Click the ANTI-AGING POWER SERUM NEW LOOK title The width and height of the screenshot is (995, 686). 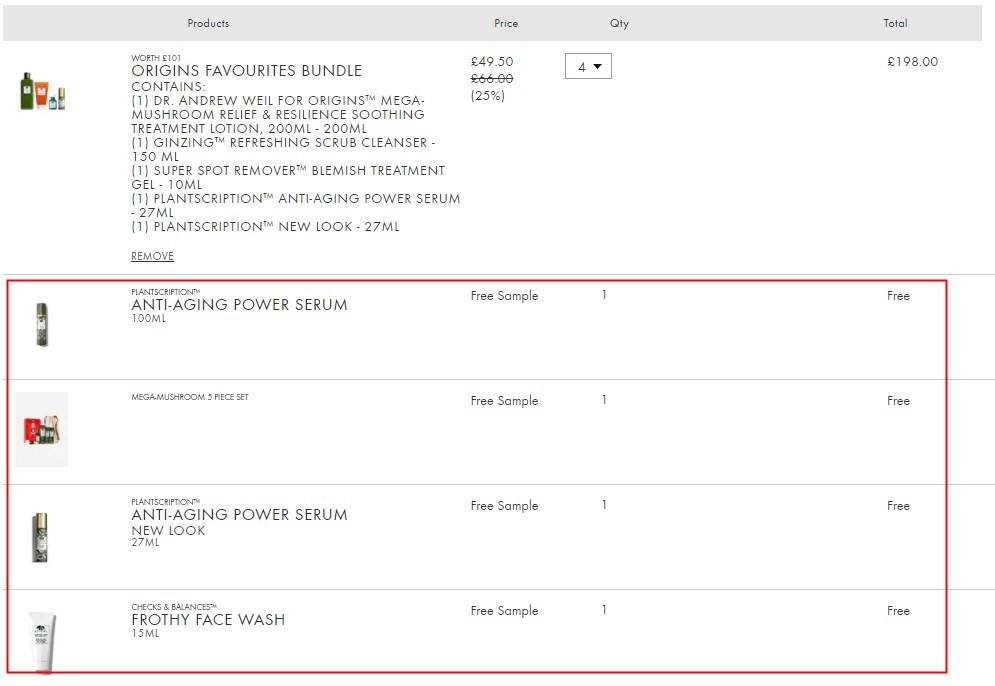[239, 515]
